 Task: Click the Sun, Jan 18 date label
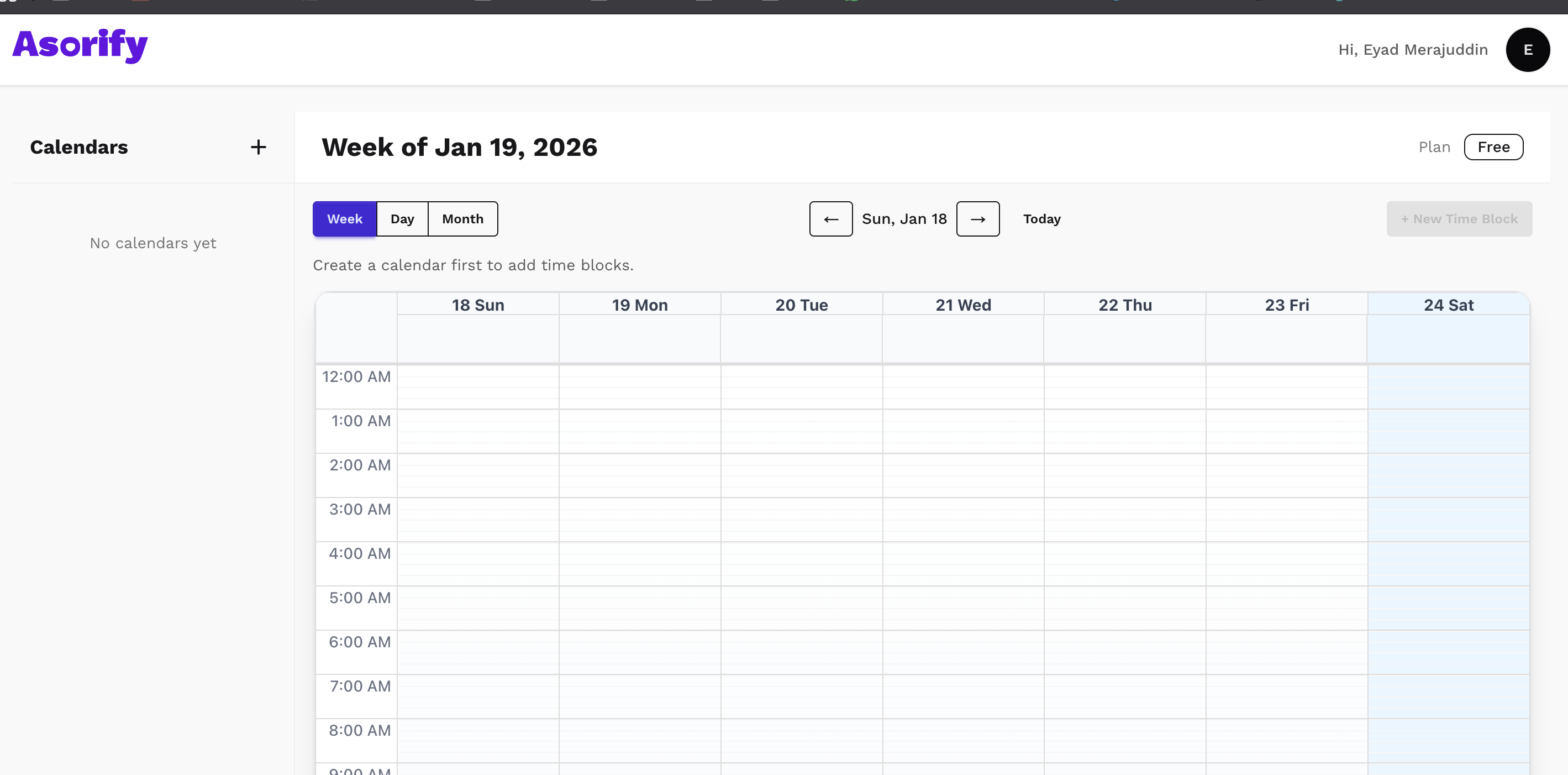pos(904,218)
